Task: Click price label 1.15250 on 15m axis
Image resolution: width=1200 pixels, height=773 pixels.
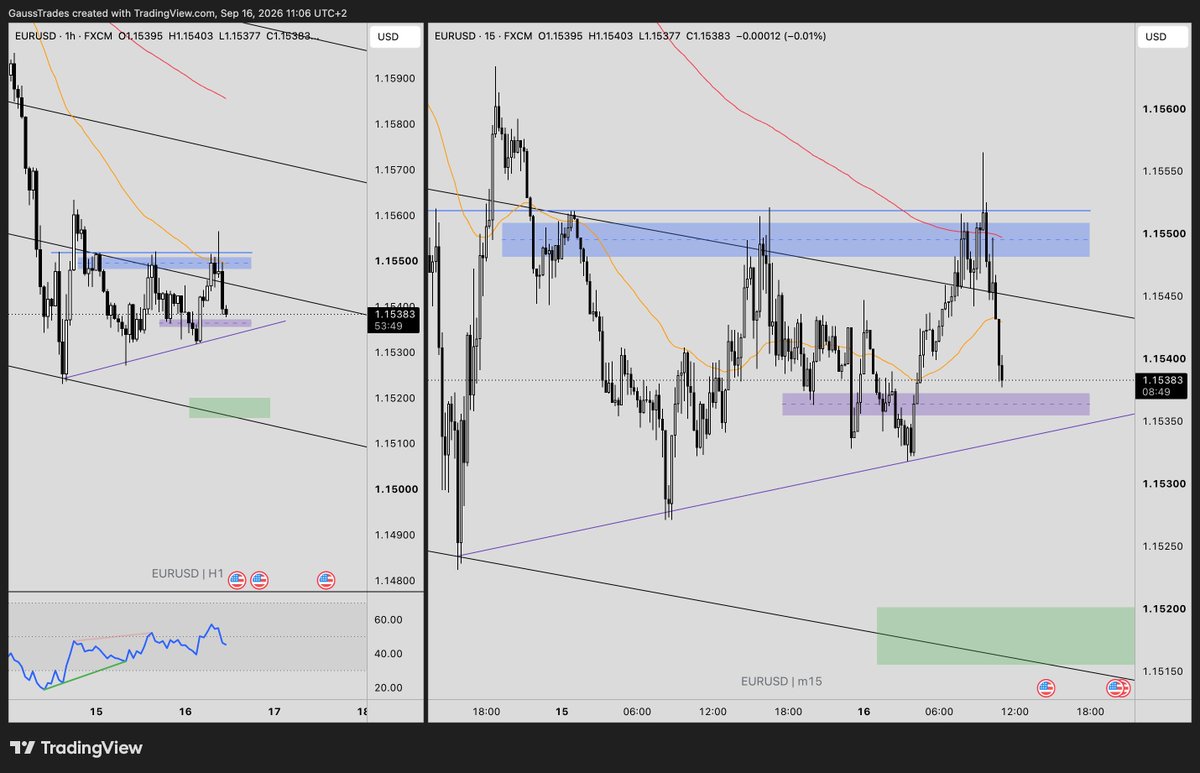Action: tap(1164, 546)
